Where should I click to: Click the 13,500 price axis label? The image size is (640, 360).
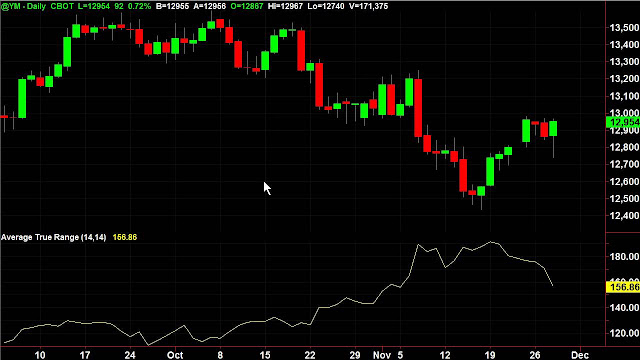624,28
